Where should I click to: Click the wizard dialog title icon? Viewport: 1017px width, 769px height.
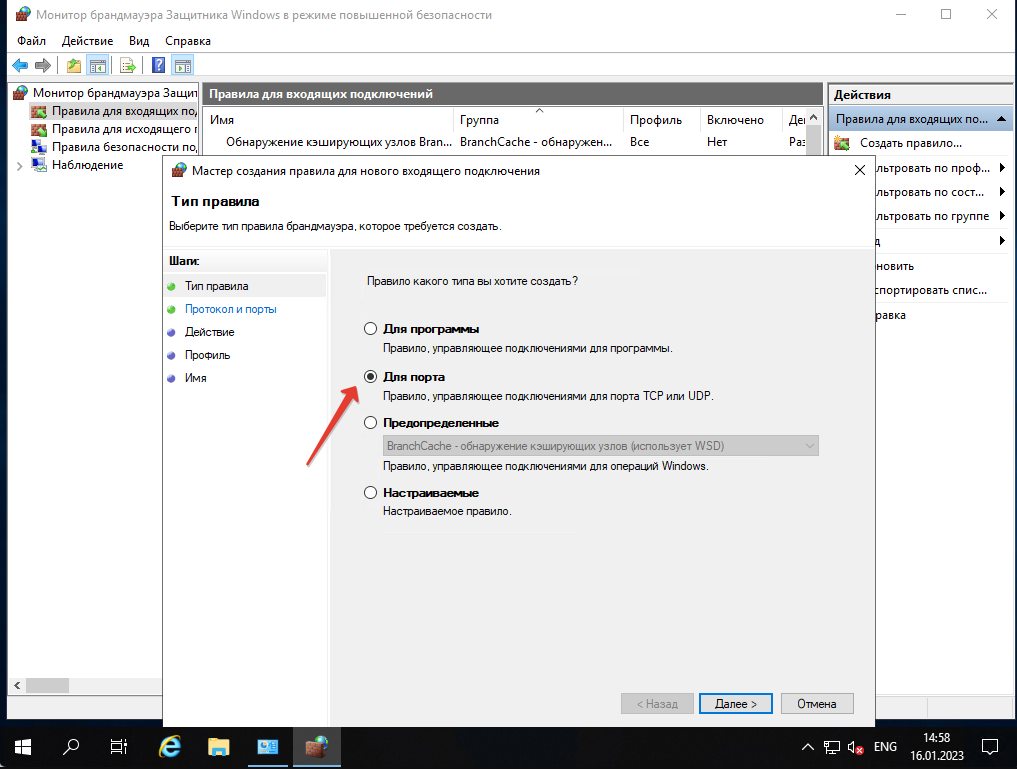pos(179,171)
